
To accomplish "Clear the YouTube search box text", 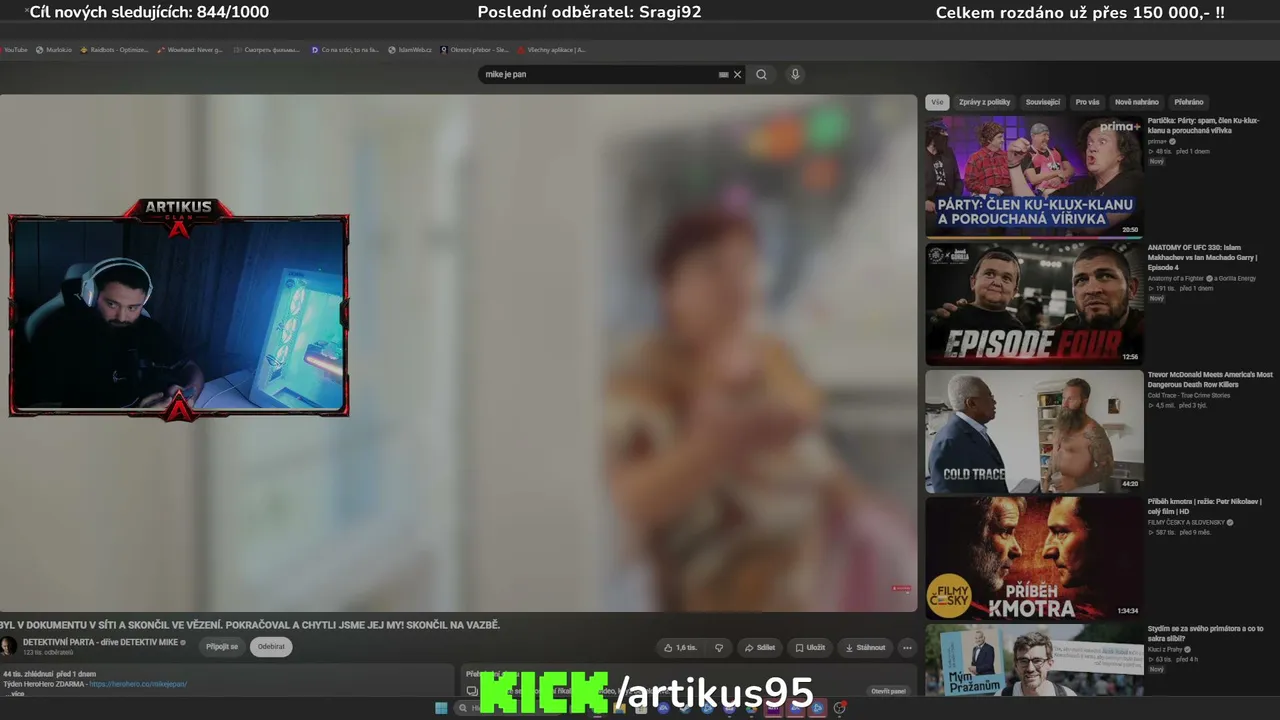I will pyautogui.click(x=738, y=74).
